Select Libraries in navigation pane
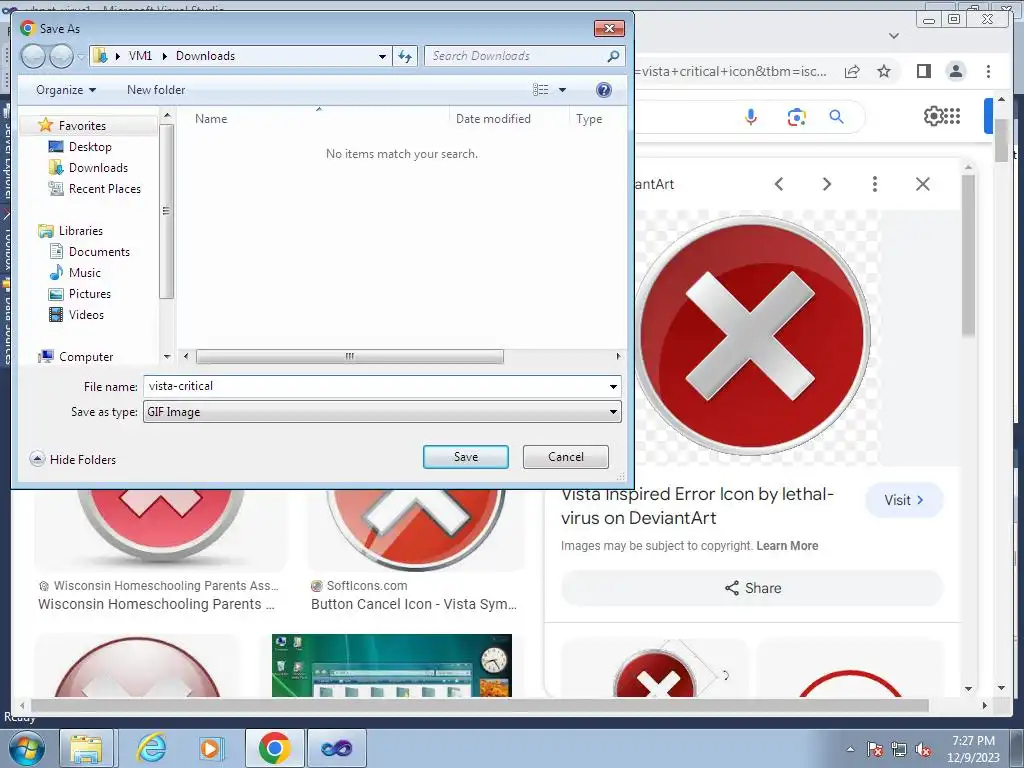The image size is (1024, 768). coord(80,231)
